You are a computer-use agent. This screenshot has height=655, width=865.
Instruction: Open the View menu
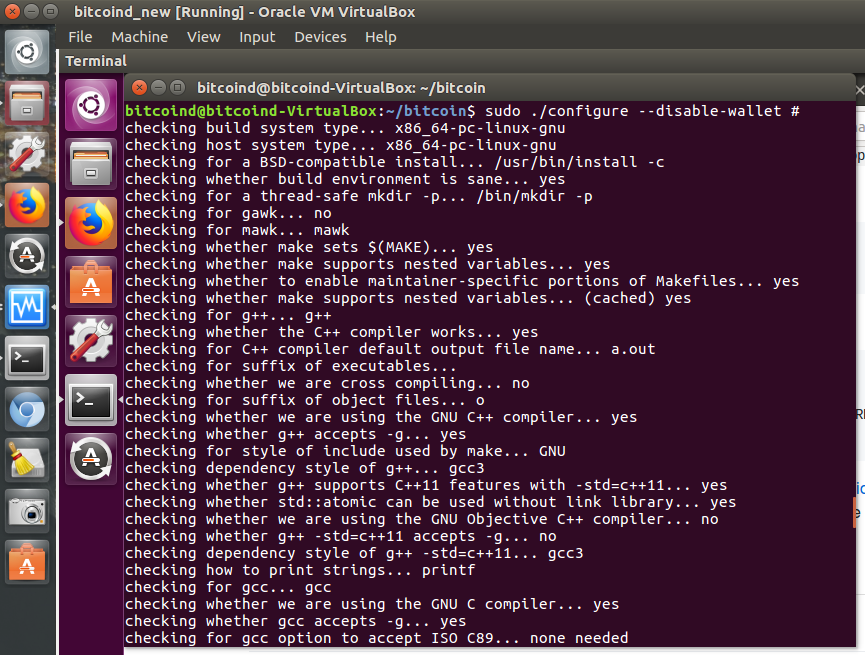[x=204, y=37]
